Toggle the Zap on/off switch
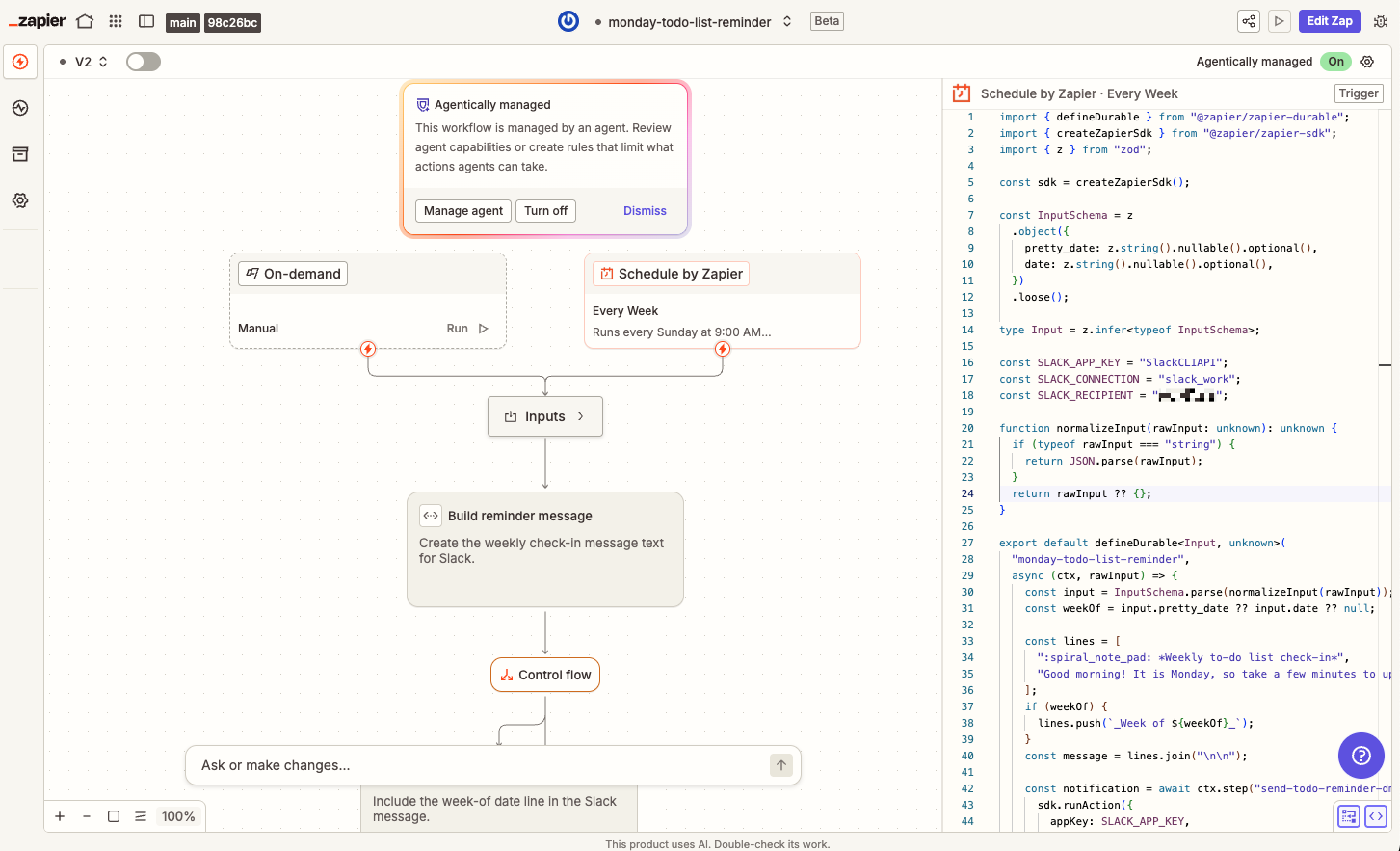Image resolution: width=1400 pixels, height=851 pixels. click(144, 62)
